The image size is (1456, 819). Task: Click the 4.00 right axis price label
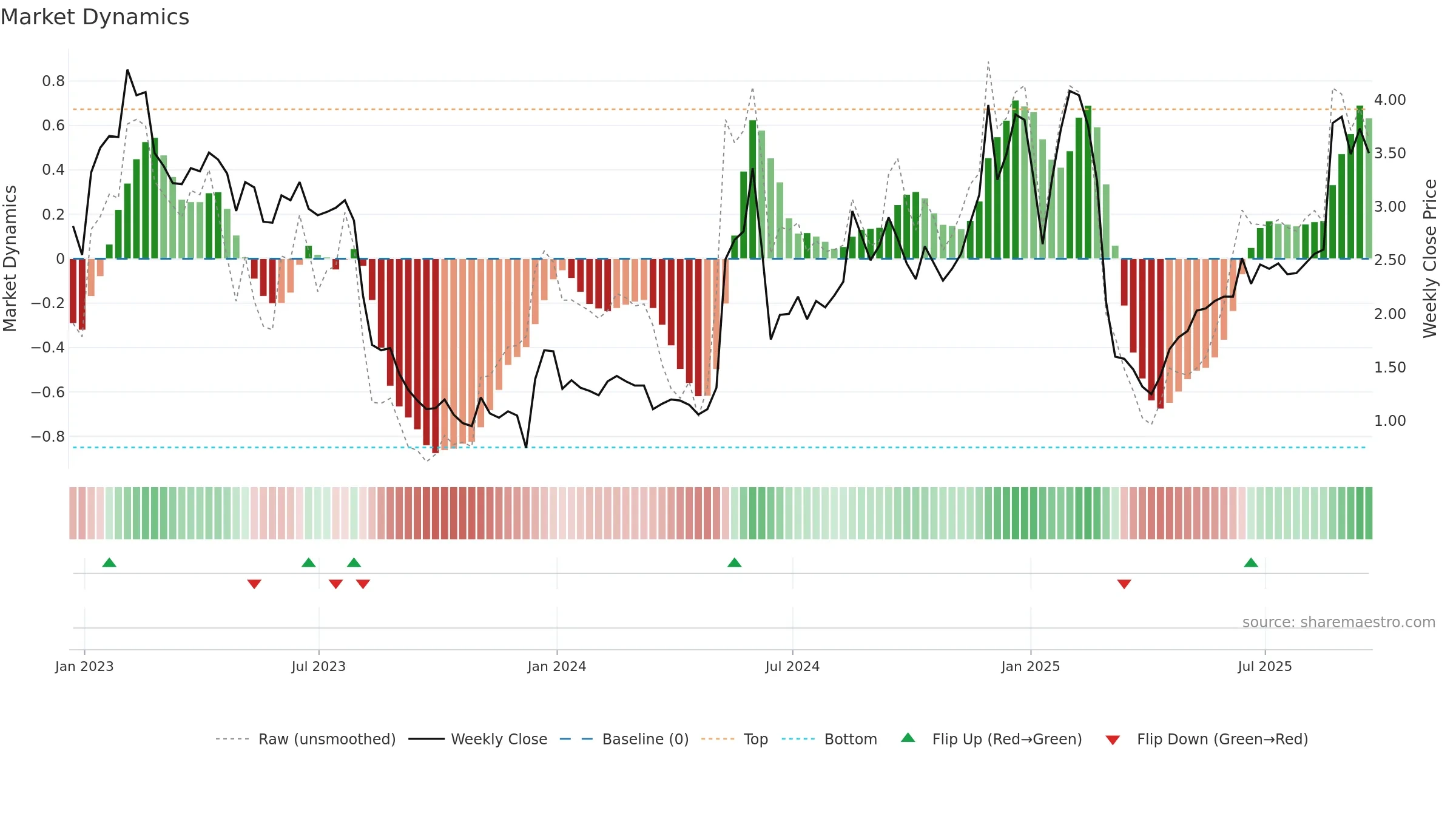coord(1390,99)
